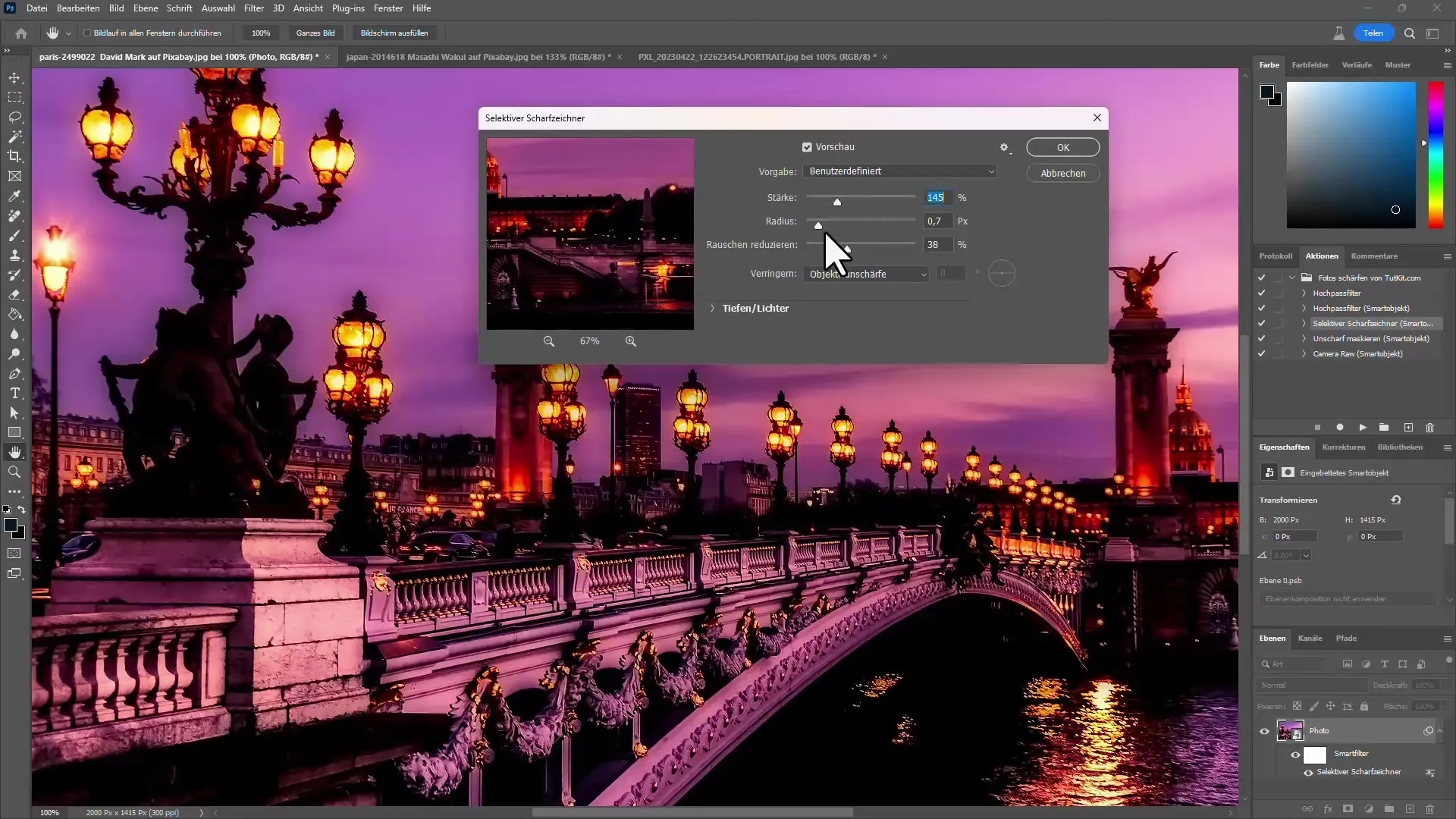1456x819 pixels.
Task: Zoom in the dialog preview
Action: click(631, 341)
